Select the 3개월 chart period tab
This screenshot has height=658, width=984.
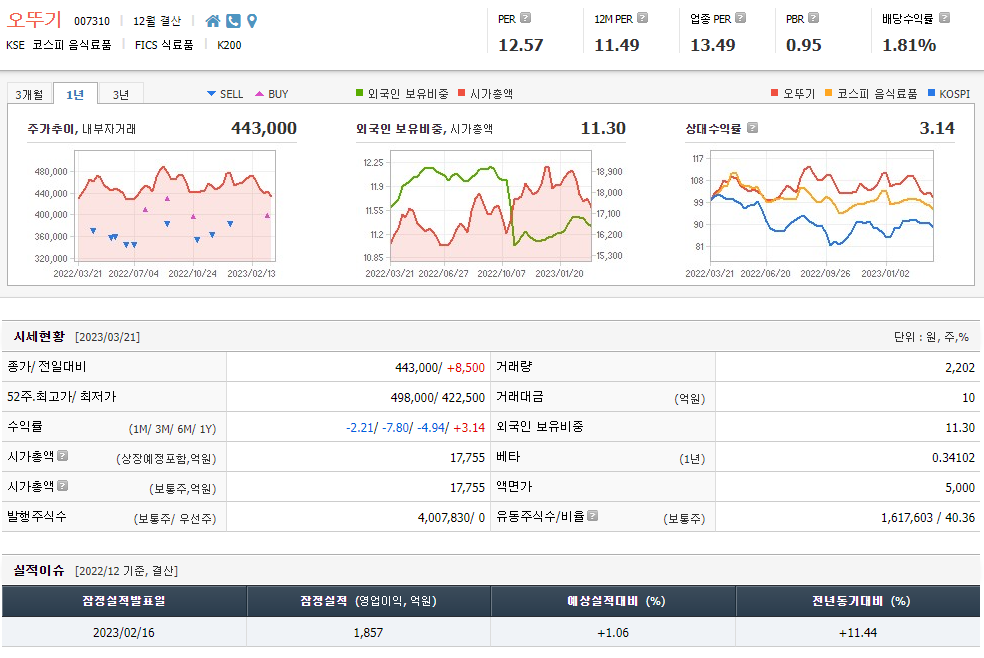(x=29, y=94)
